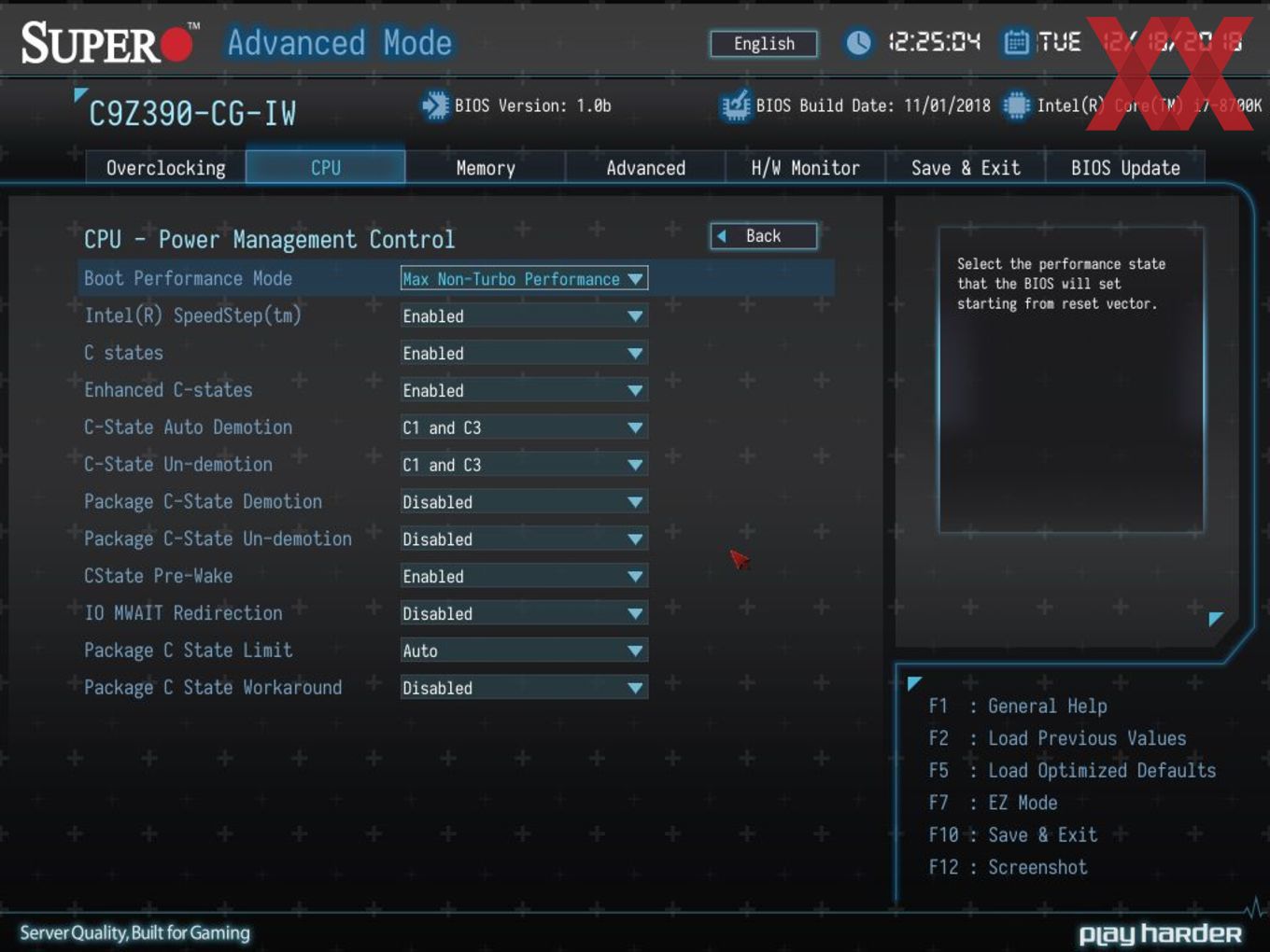Click the clock icon beside the time
The width and height of the screenshot is (1270, 952).
coord(858,42)
